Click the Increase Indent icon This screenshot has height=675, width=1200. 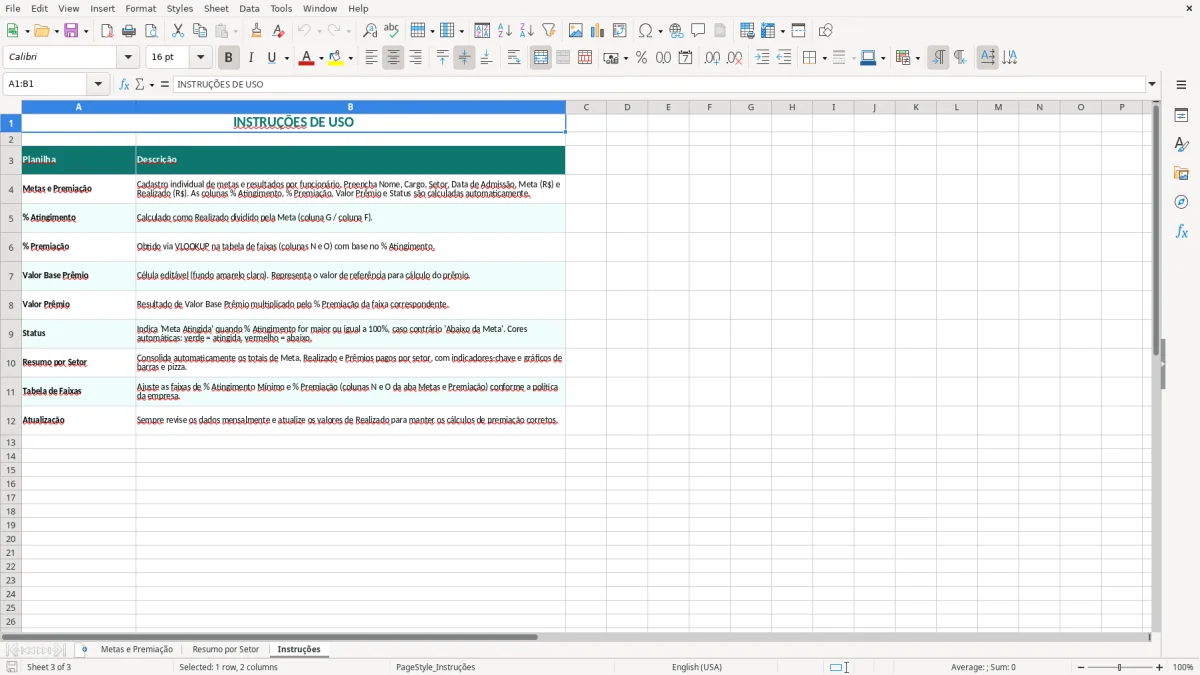click(762, 58)
